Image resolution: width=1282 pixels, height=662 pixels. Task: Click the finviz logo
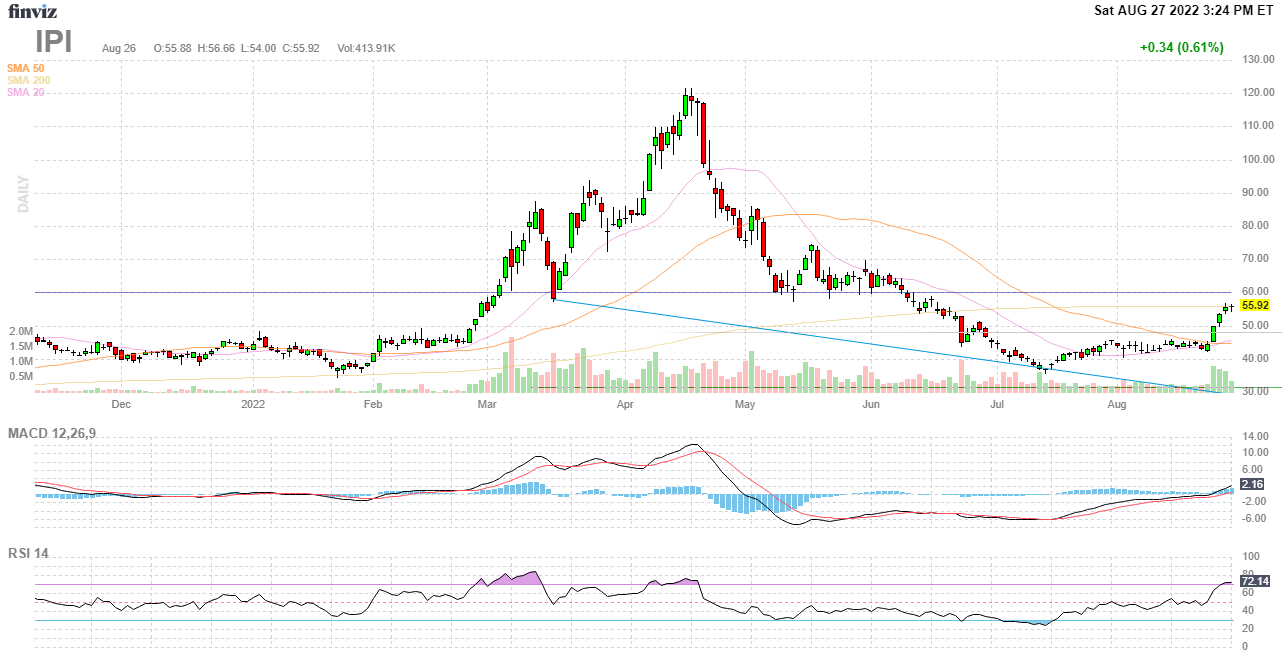(x=32, y=11)
